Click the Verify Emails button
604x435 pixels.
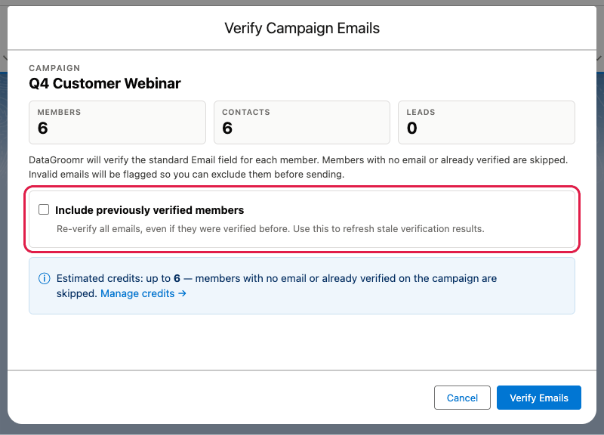coord(539,398)
